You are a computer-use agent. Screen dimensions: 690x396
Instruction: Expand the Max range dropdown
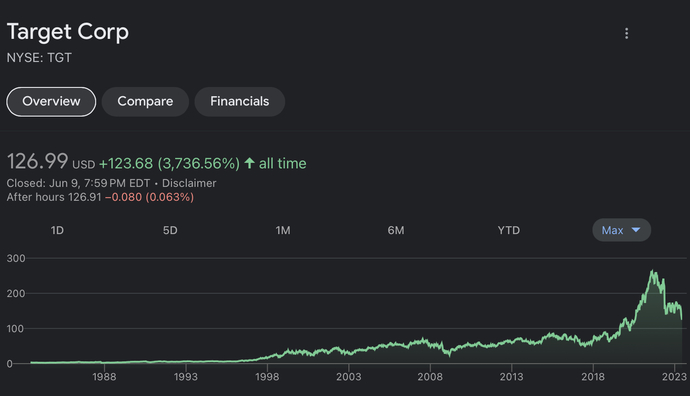[x=621, y=230]
